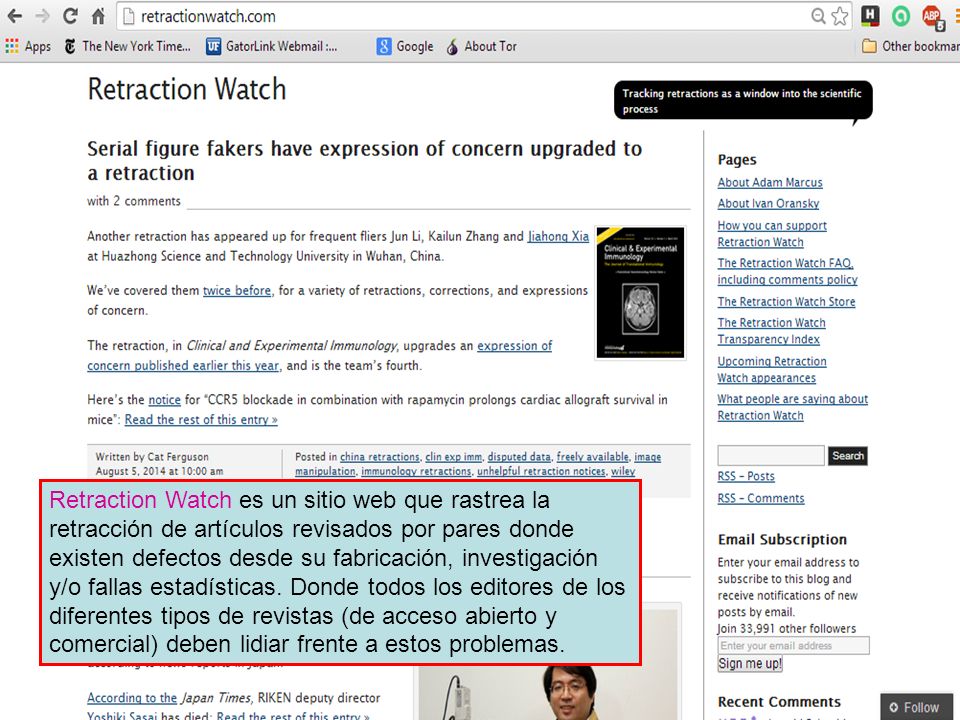Screen dimensions: 960x720
Task: Open the green circular extension icon
Action: pyautogui.click(x=901, y=16)
